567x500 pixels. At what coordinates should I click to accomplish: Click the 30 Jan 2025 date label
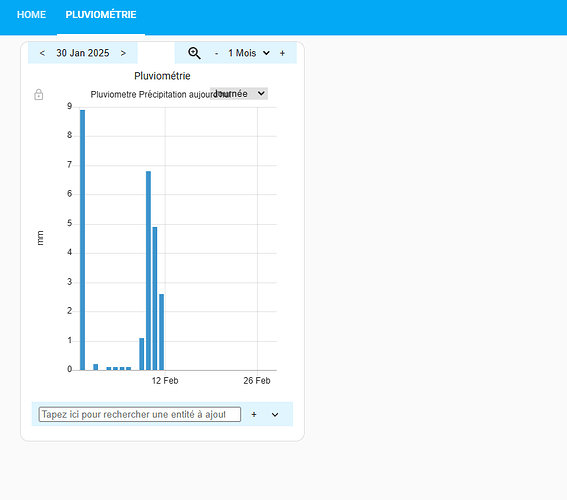pos(83,53)
